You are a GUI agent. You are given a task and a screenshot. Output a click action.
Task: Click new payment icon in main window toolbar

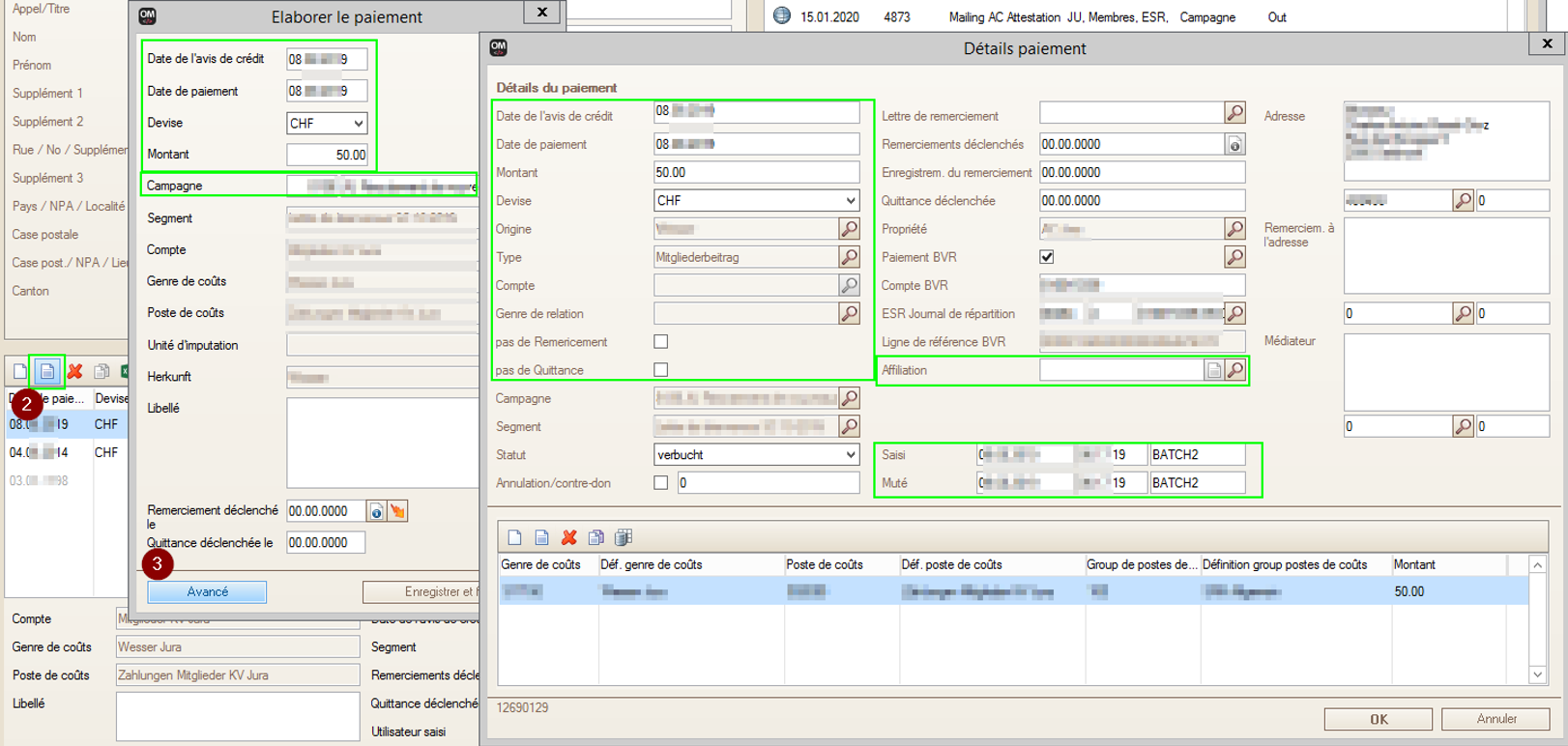click(19, 372)
